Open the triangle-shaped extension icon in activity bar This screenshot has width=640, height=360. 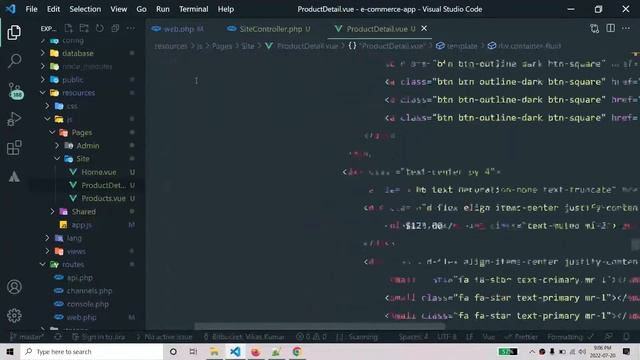[14, 176]
